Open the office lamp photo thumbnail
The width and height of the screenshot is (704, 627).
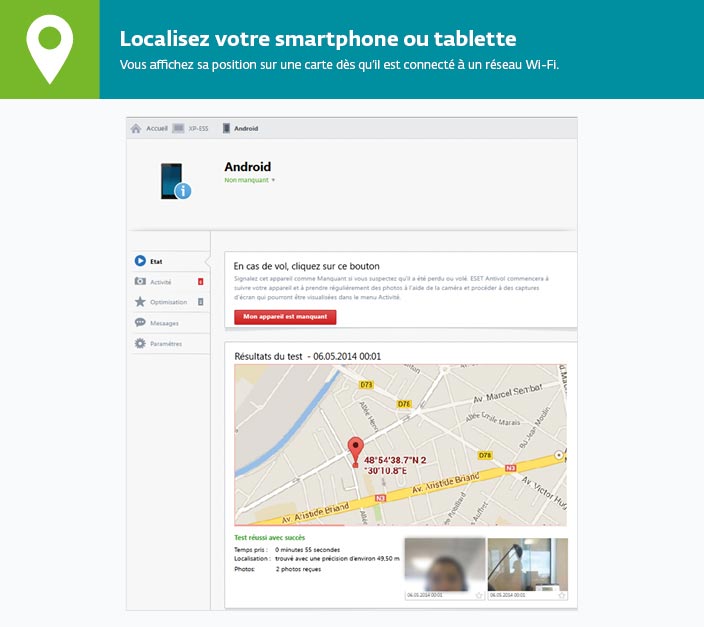pyautogui.click(x=528, y=565)
